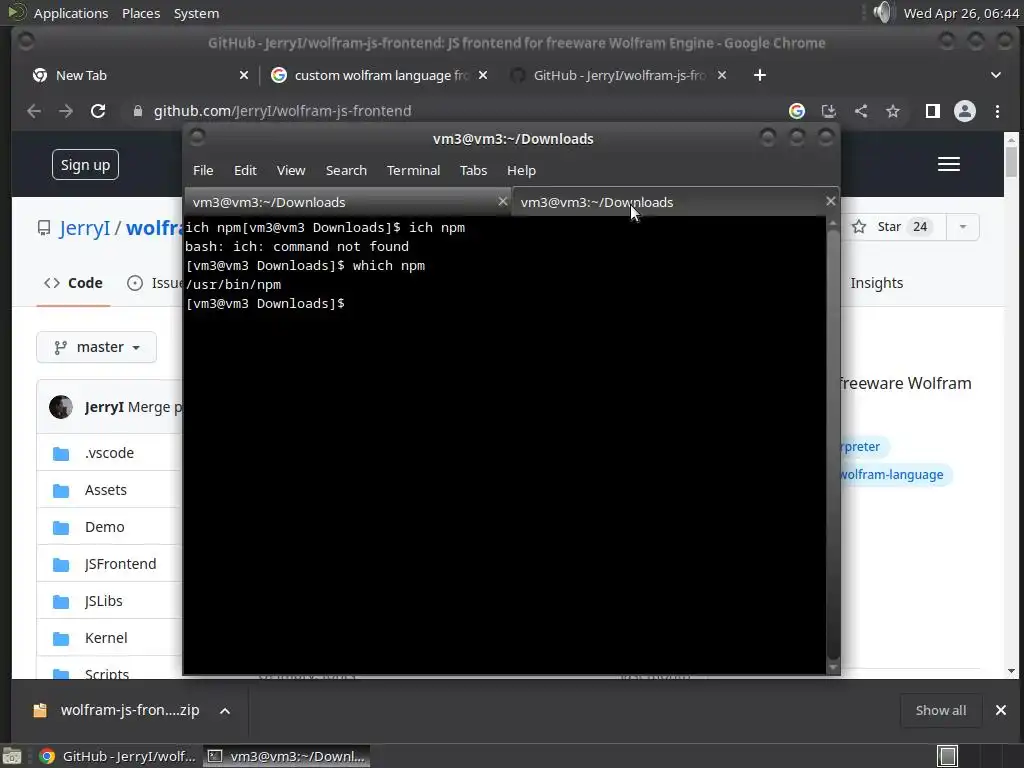The image size is (1024, 768).
Task: Click the system volume speaker icon
Action: point(882,12)
